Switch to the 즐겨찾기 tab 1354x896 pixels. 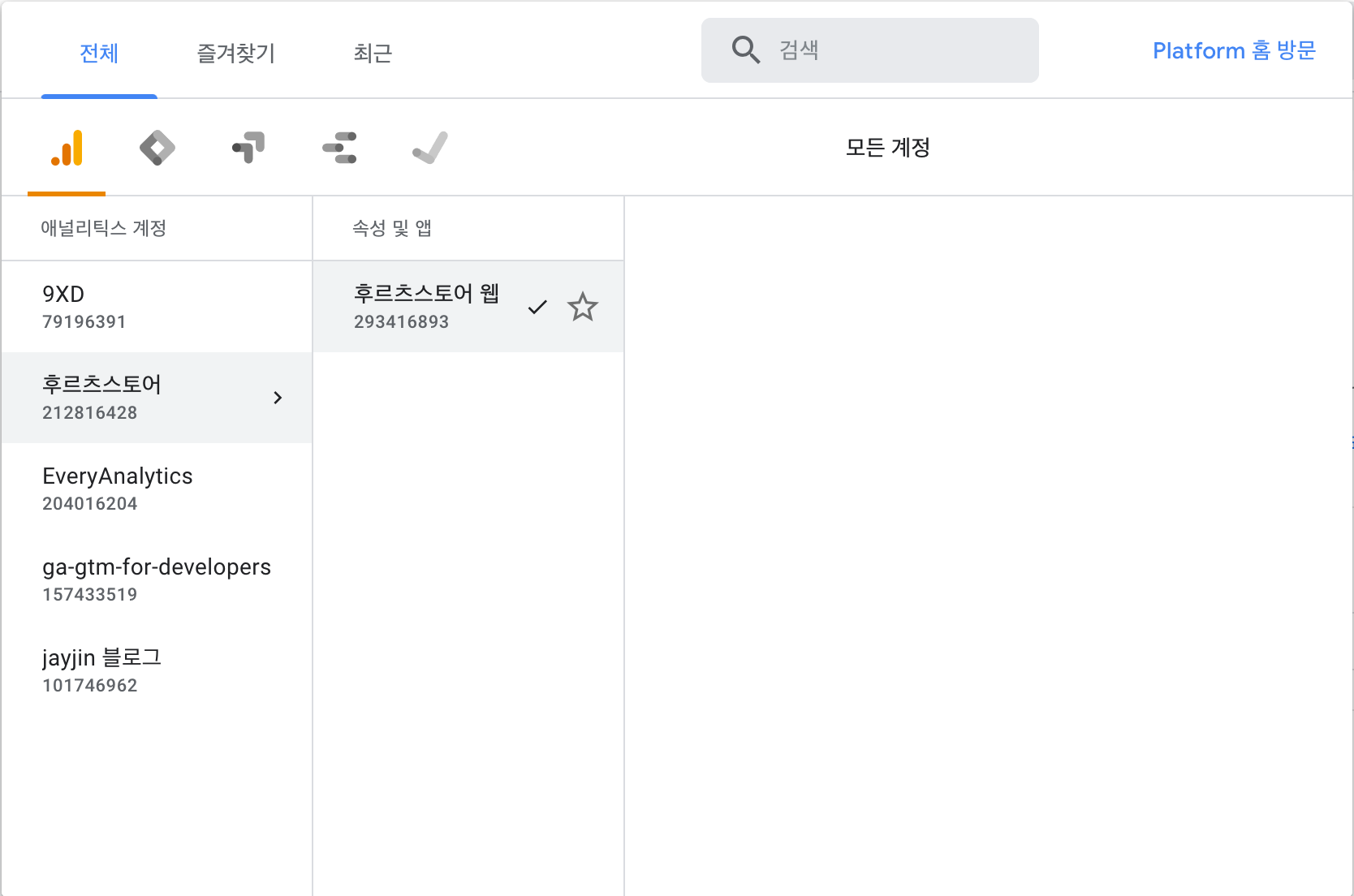[x=236, y=54]
